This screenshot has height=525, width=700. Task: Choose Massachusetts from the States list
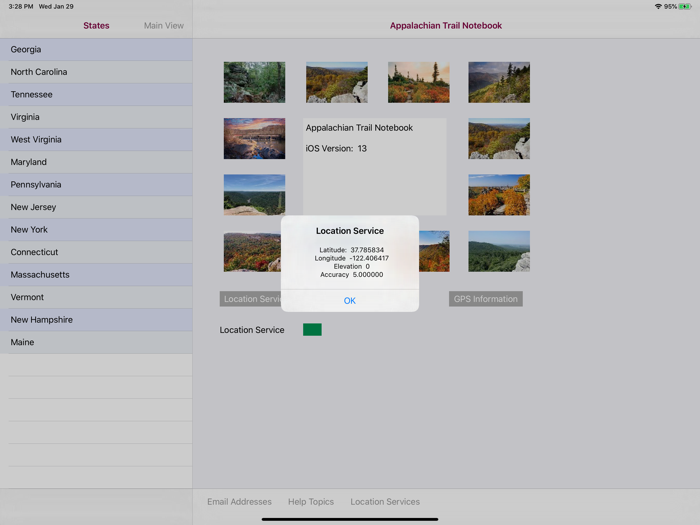96,275
